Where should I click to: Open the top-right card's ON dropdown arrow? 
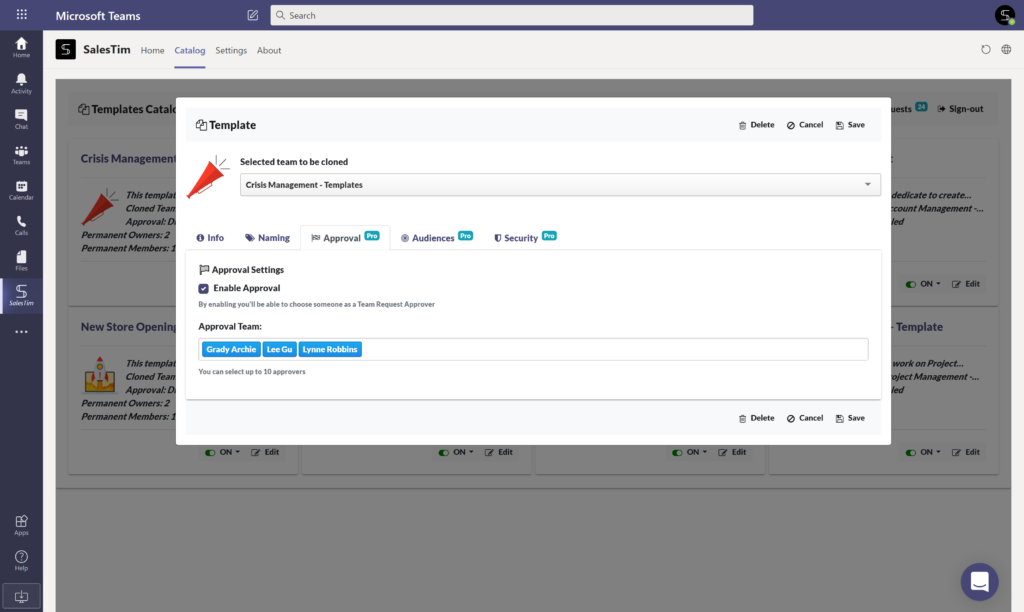[938, 284]
